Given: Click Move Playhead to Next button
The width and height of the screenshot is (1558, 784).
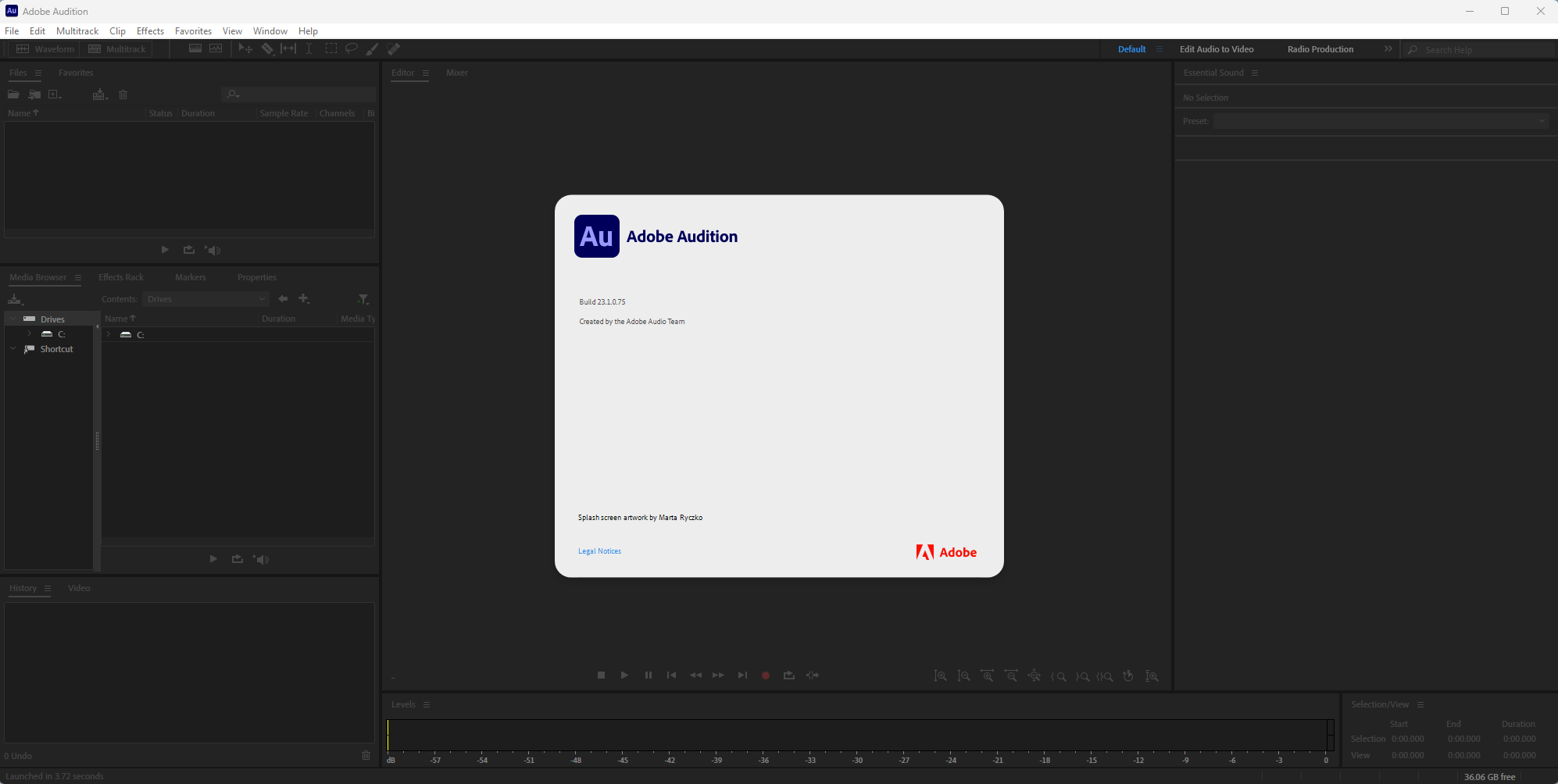Looking at the screenshot, I should [742, 675].
